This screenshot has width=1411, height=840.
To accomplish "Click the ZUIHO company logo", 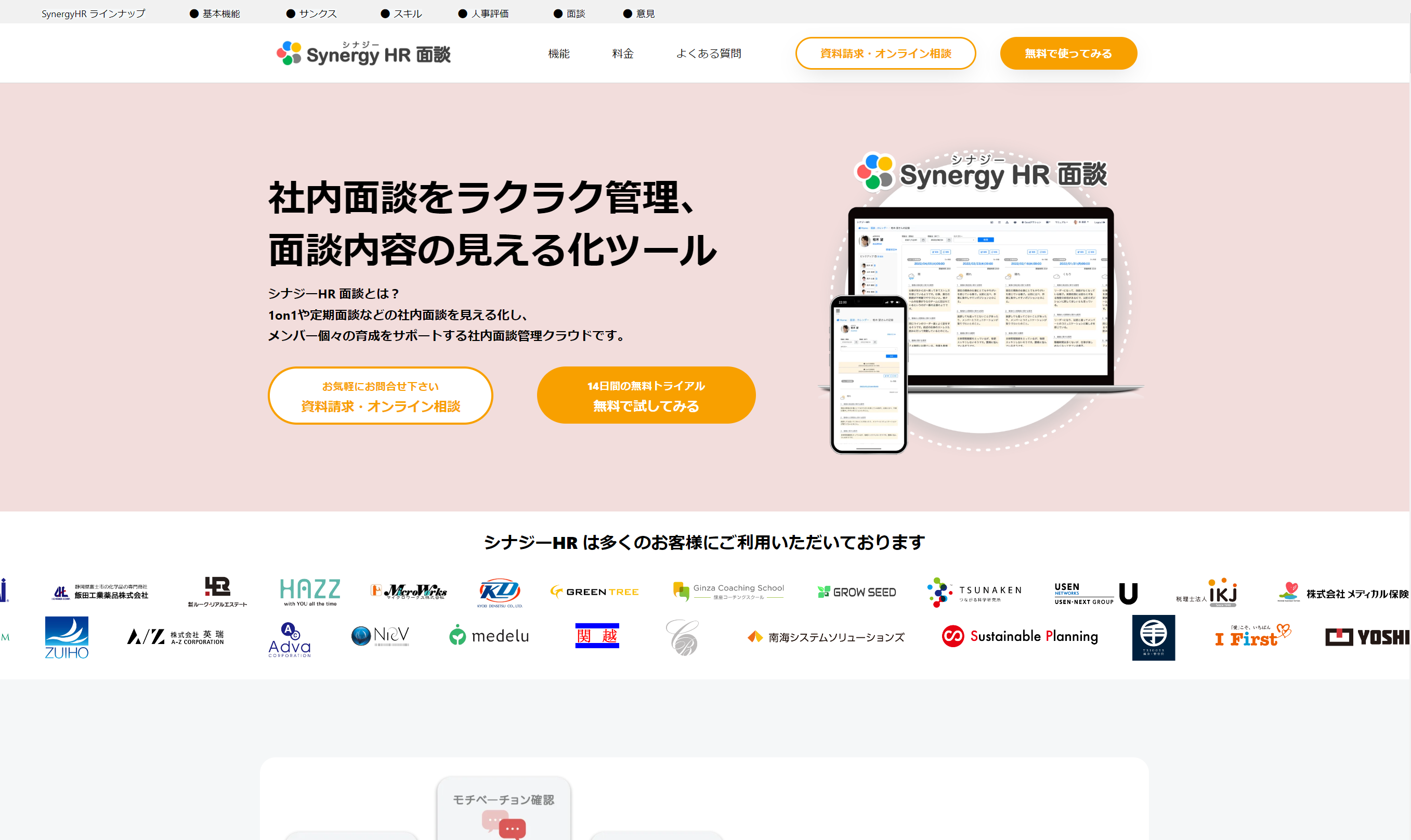I will [67, 637].
